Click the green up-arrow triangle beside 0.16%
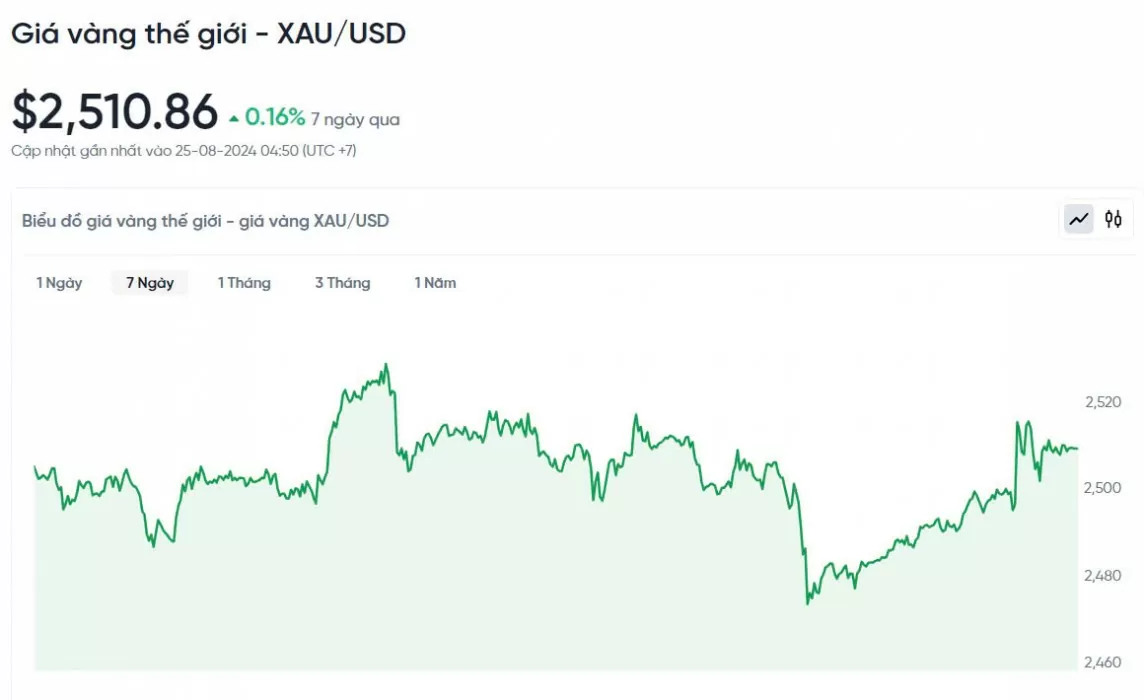This screenshot has height=700, width=1144. coord(233,119)
